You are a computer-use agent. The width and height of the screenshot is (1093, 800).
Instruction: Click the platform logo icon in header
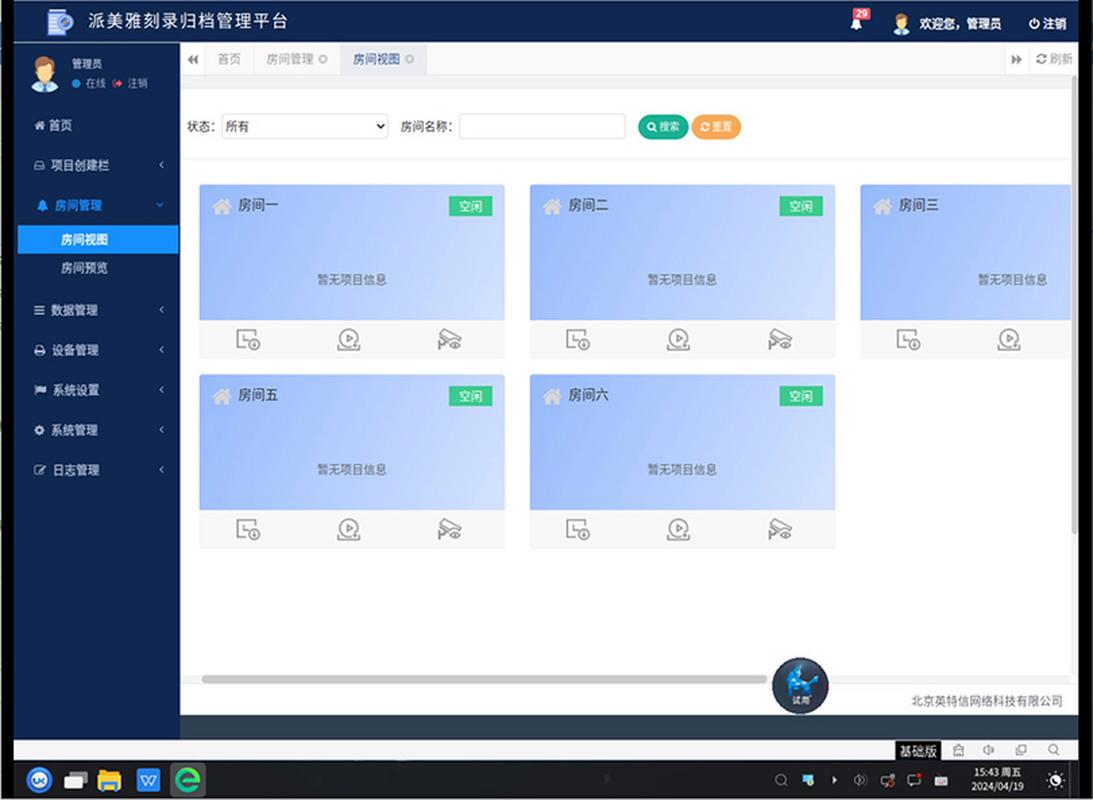pos(60,22)
